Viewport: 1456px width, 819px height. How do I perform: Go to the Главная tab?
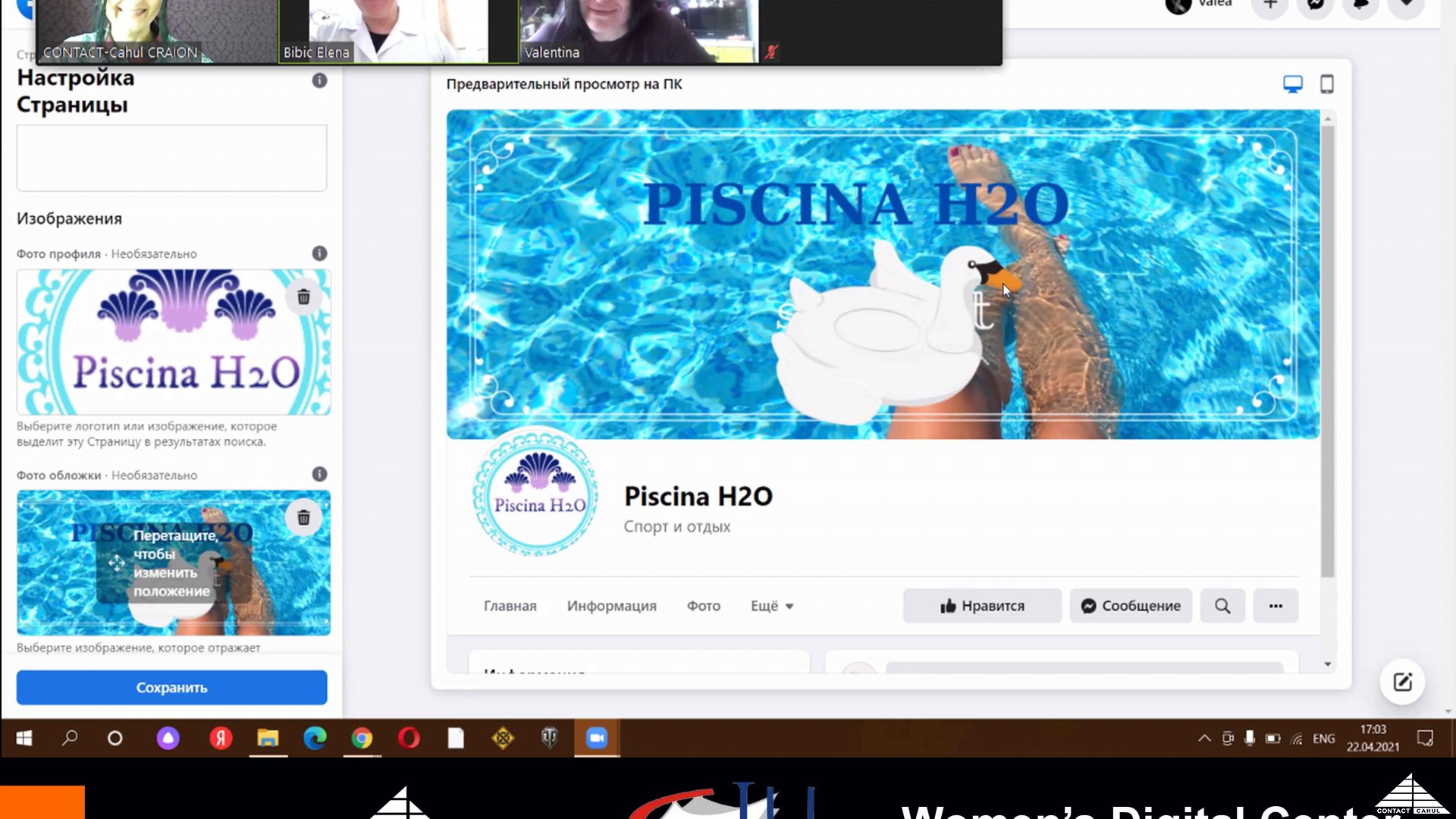coord(510,606)
